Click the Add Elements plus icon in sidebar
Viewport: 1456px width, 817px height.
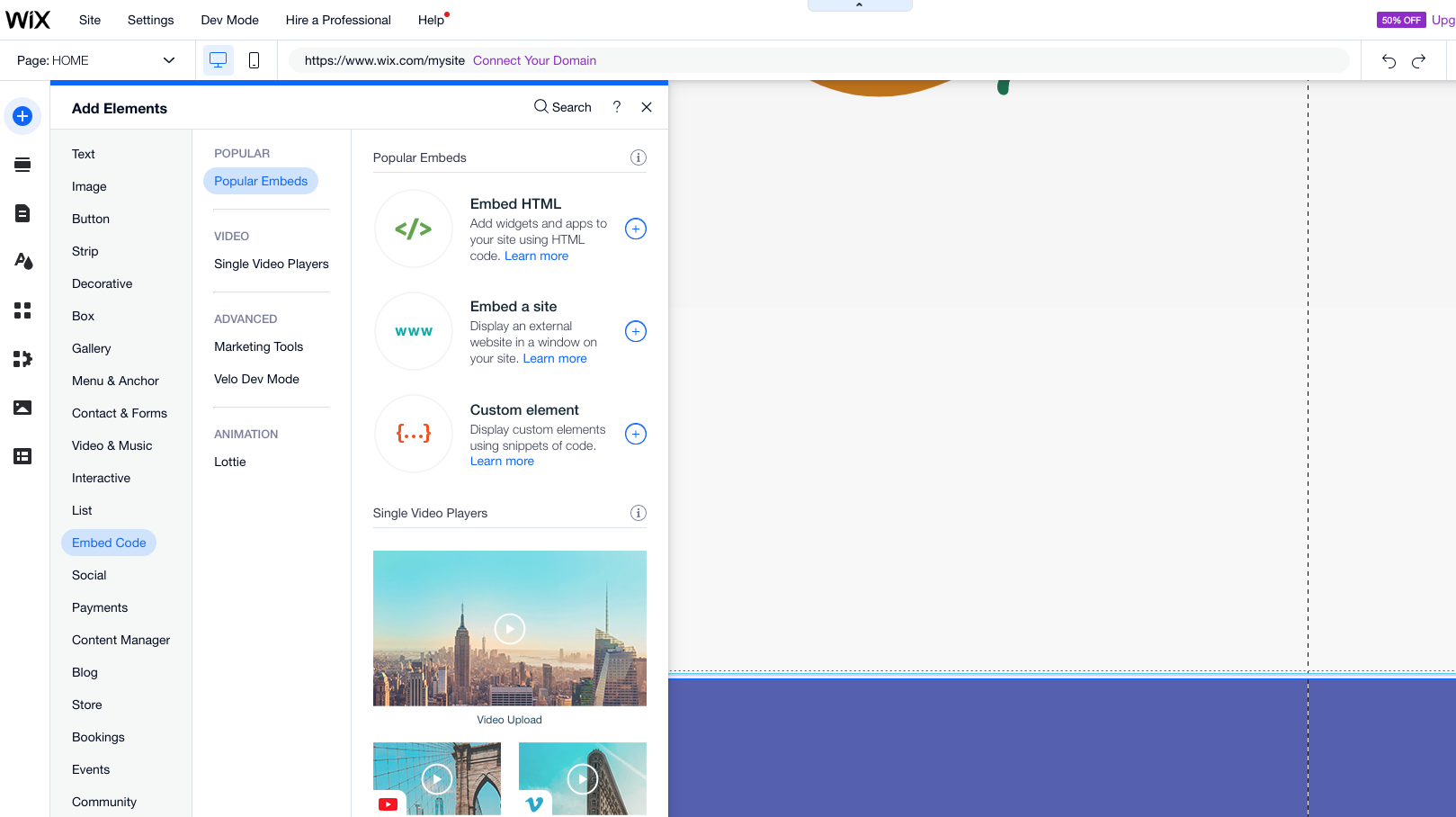tap(22, 116)
